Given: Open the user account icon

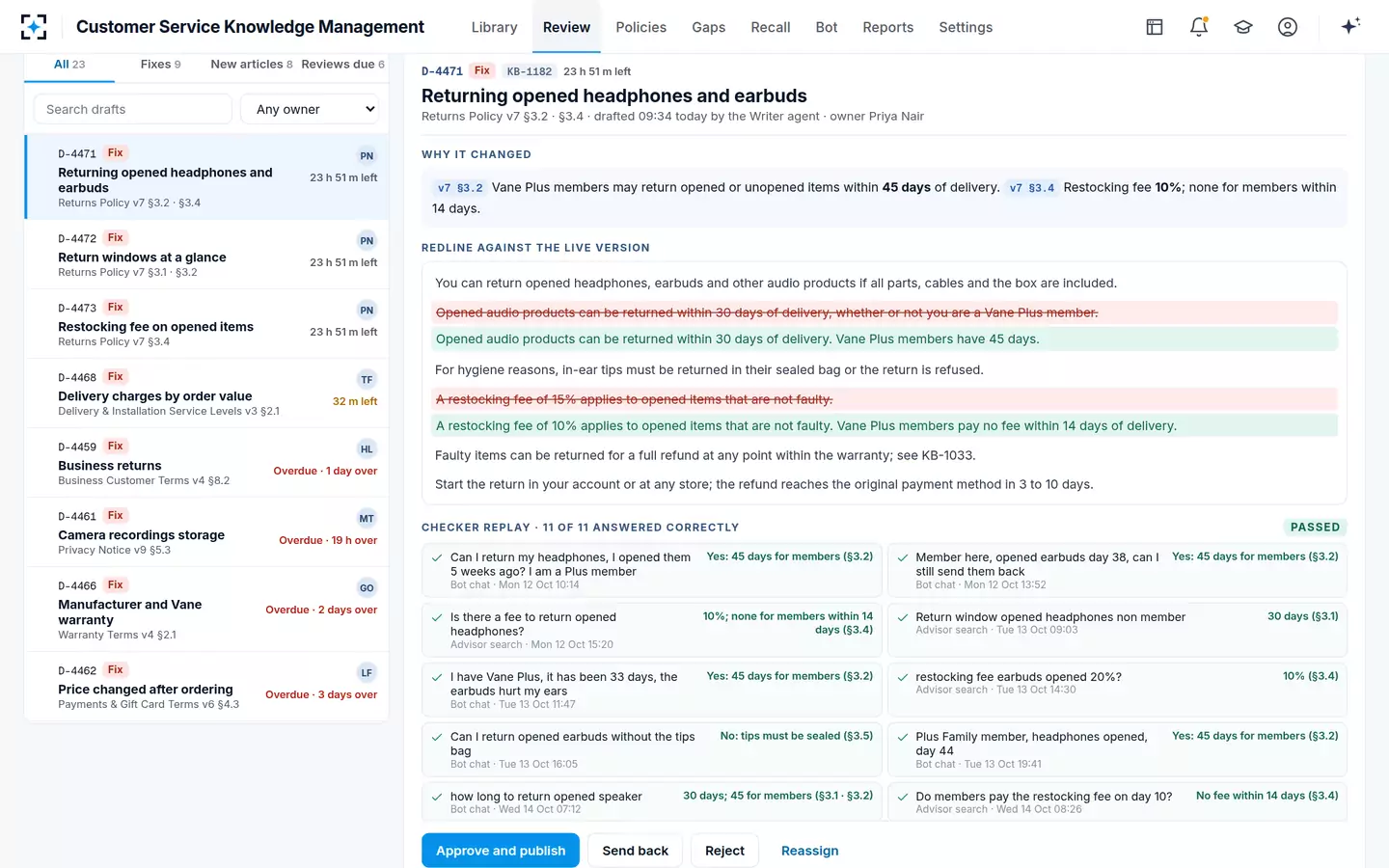Looking at the screenshot, I should (x=1288, y=27).
